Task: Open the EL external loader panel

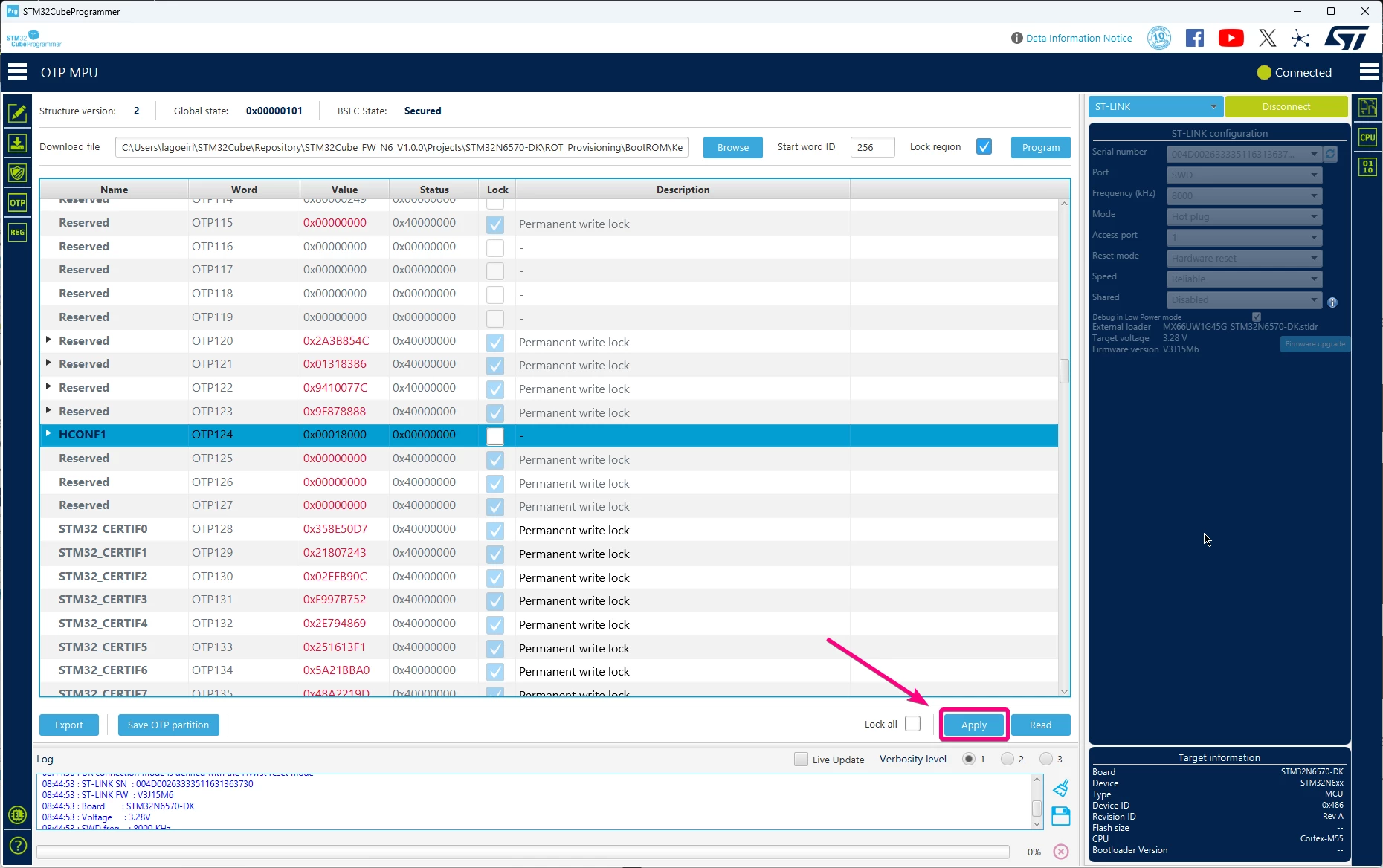Action: tap(18, 815)
